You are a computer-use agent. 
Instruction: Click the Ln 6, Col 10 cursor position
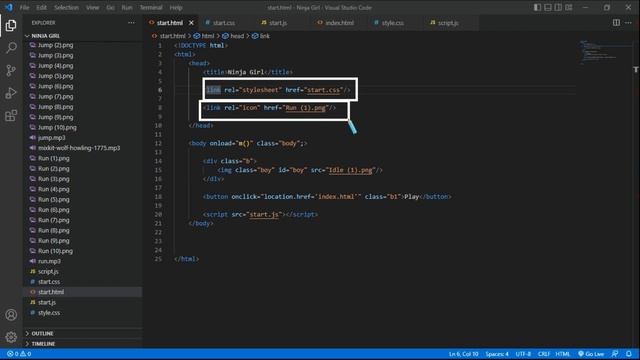click(x=463, y=354)
